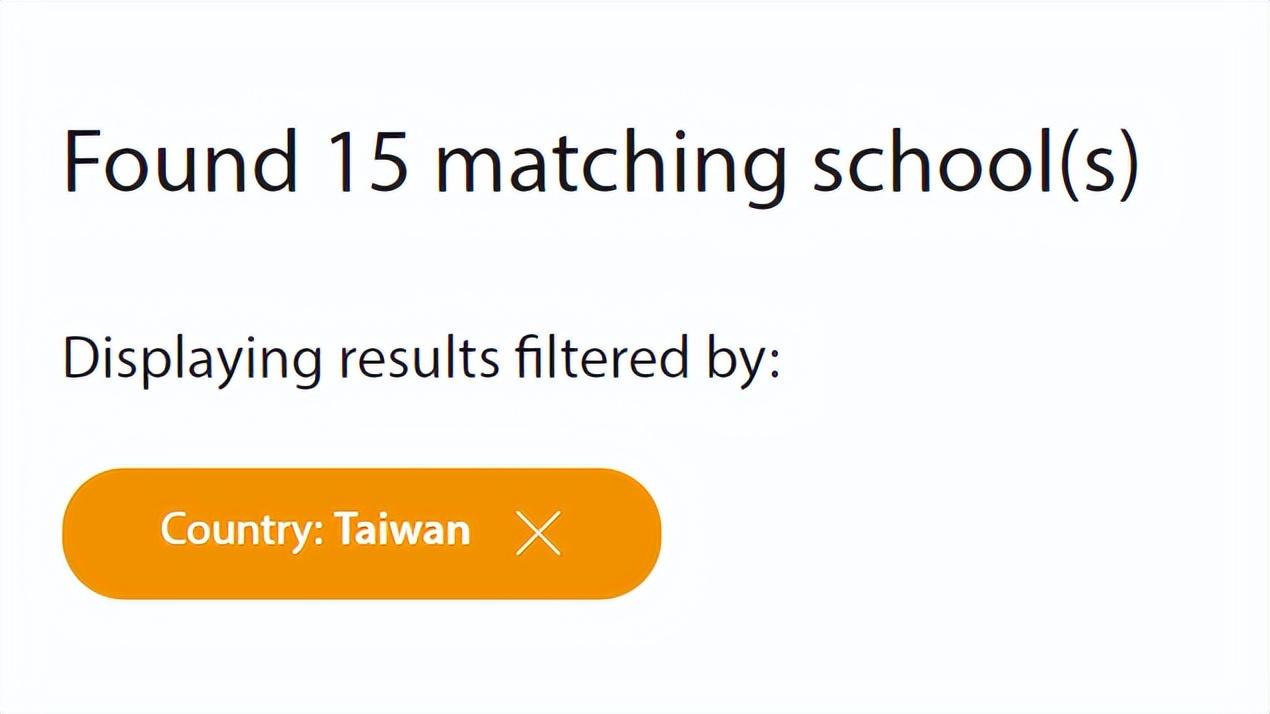Click the Displaying results filtered by: text
1270x714 pixels.
(x=420, y=358)
